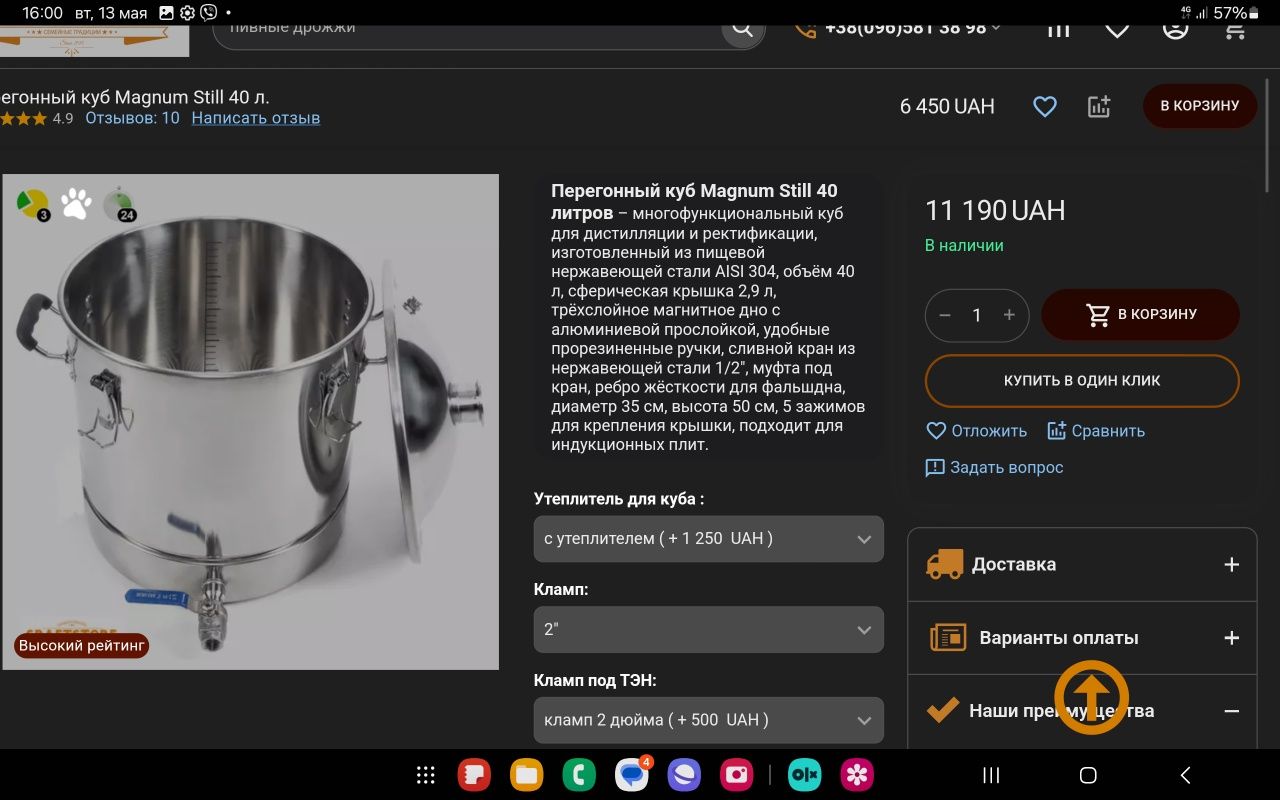Open the yellow files app in taskbar
The height and width of the screenshot is (800, 1280).
point(526,775)
